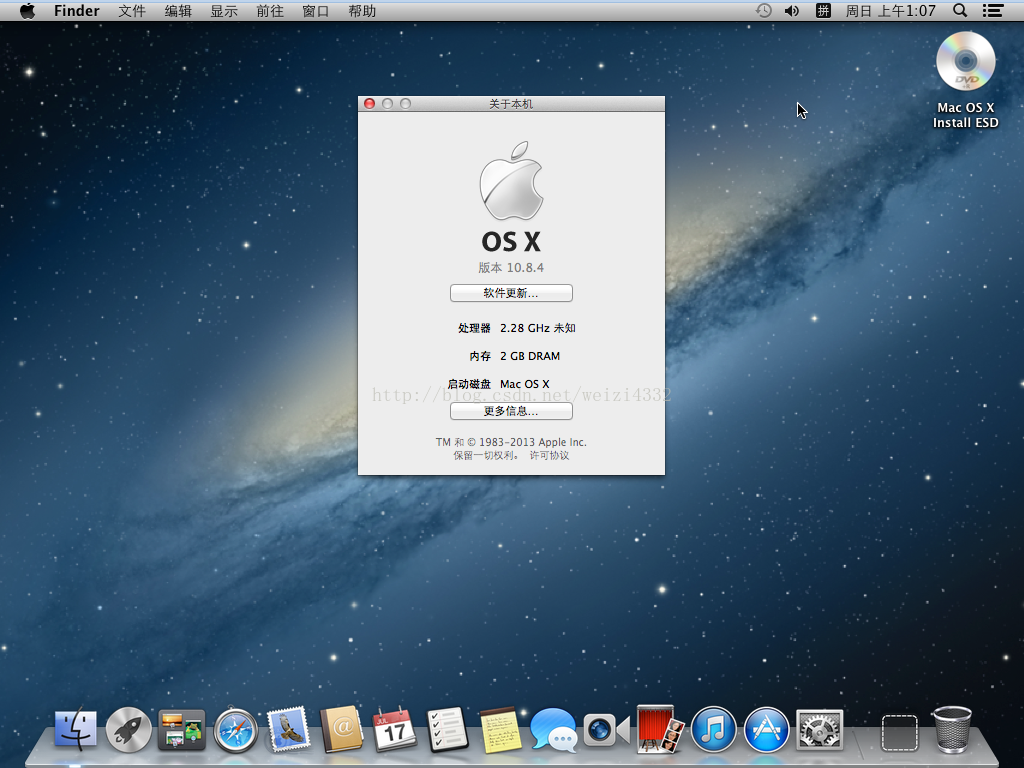Click Time Machine menu bar icon

click(x=763, y=10)
